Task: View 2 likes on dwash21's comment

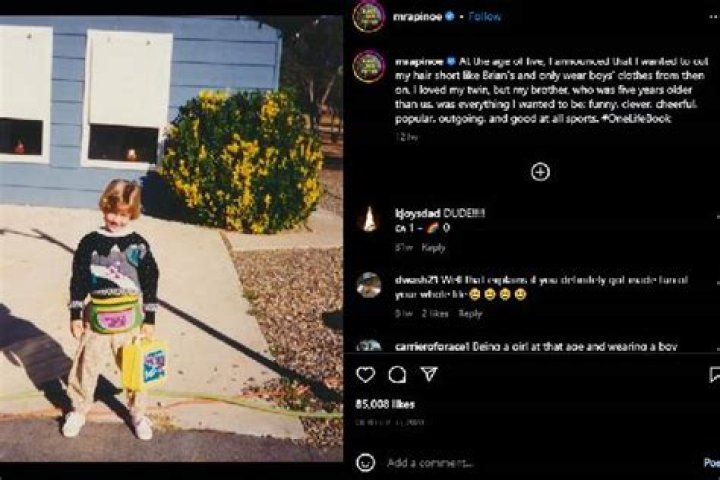Action: (x=435, y=314)
